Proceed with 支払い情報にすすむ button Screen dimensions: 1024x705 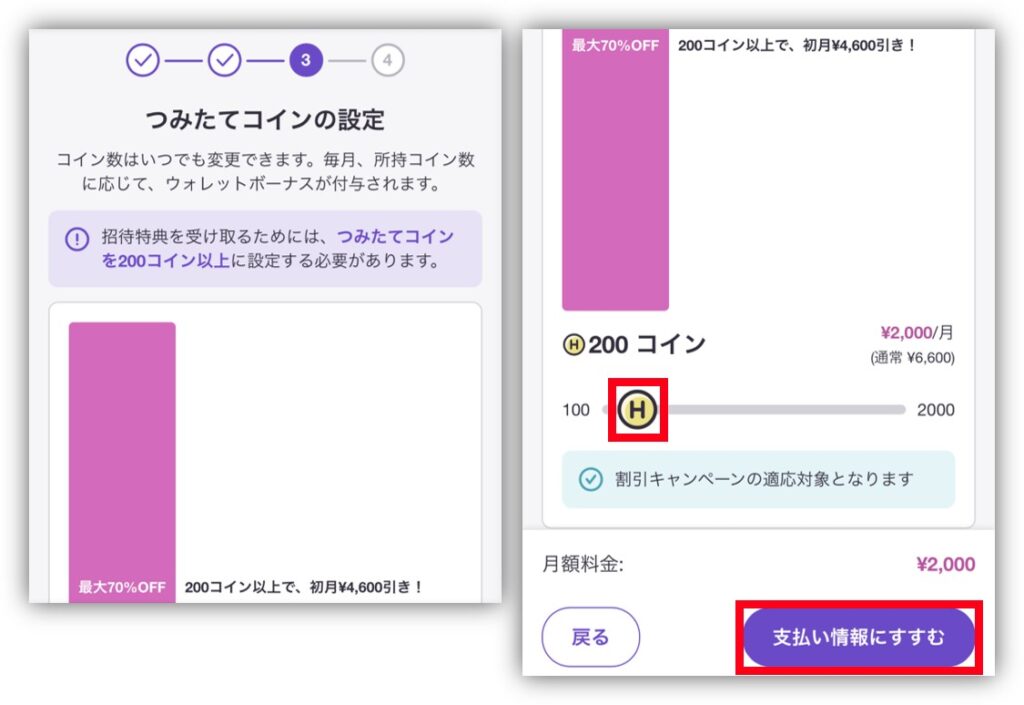pyautogui.click(x=858, y=637)
